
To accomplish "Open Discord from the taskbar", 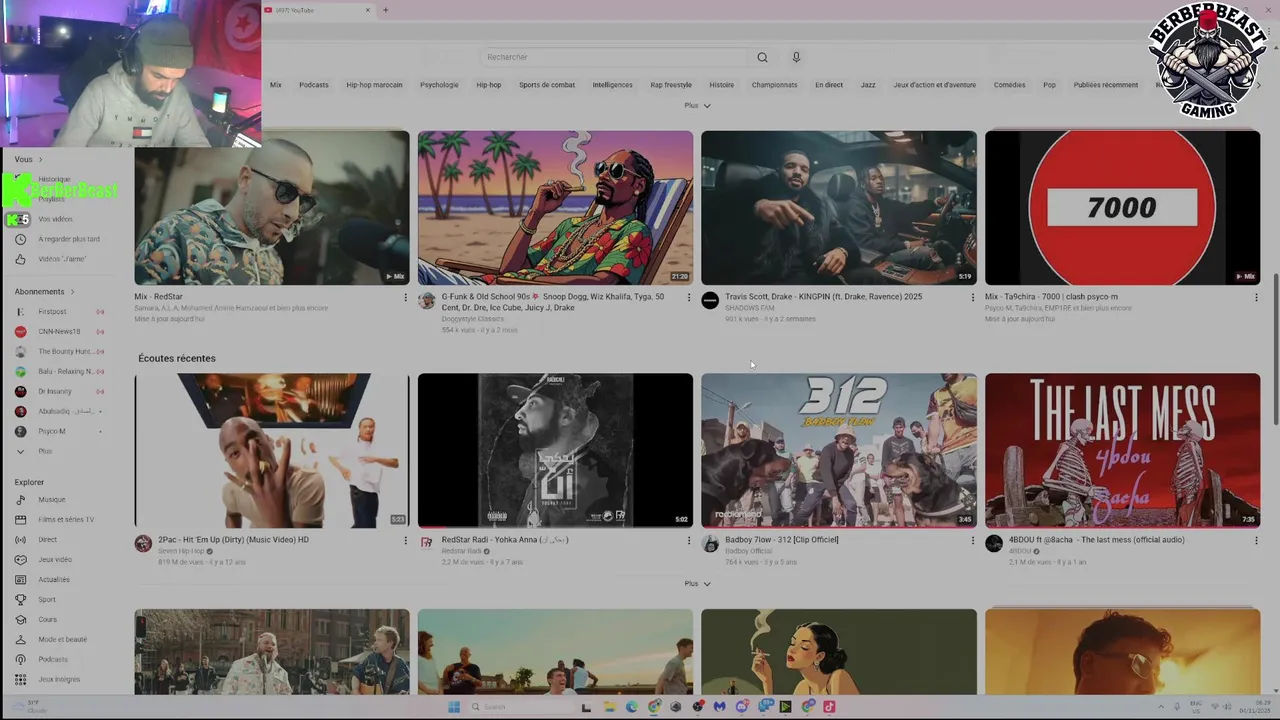I will coord(741,707).
